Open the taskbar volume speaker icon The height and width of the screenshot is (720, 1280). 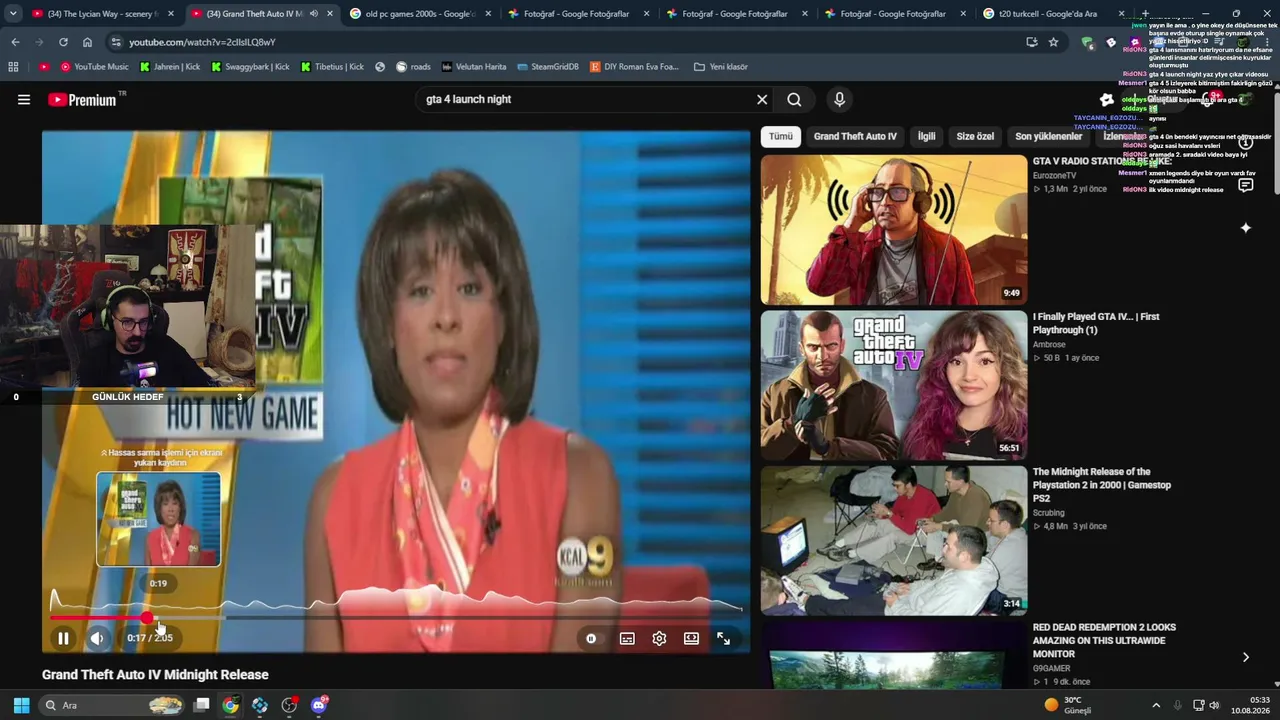[1215, 705]
